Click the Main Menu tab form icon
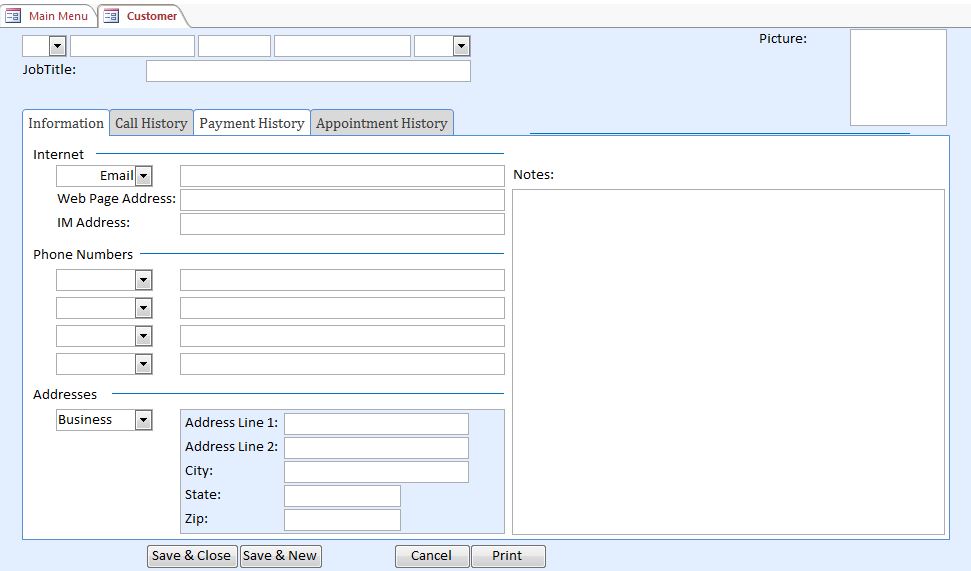The width and height of the screenshot is (971, 571). pos(14,16)
